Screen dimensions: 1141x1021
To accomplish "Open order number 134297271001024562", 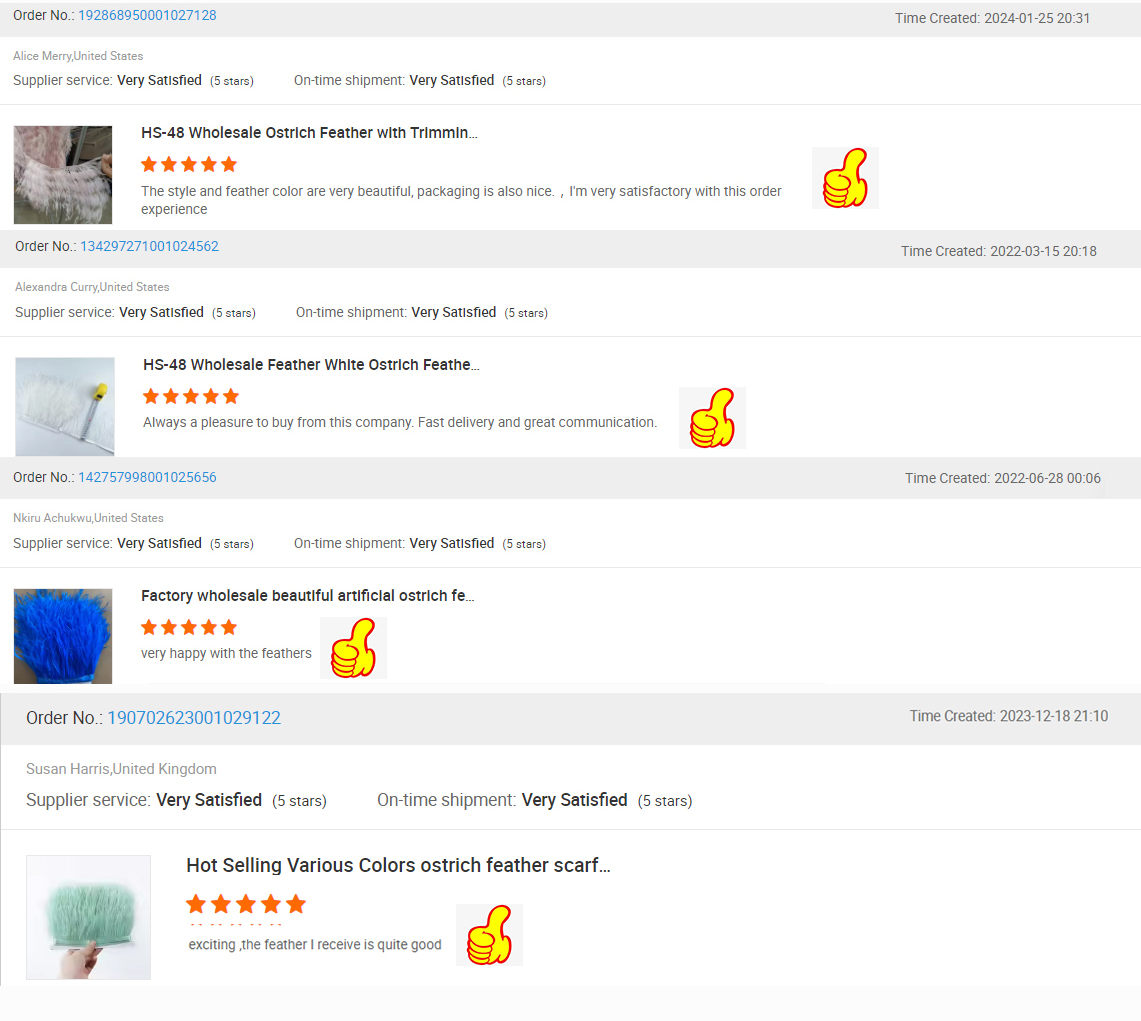I will pos(149,246).
